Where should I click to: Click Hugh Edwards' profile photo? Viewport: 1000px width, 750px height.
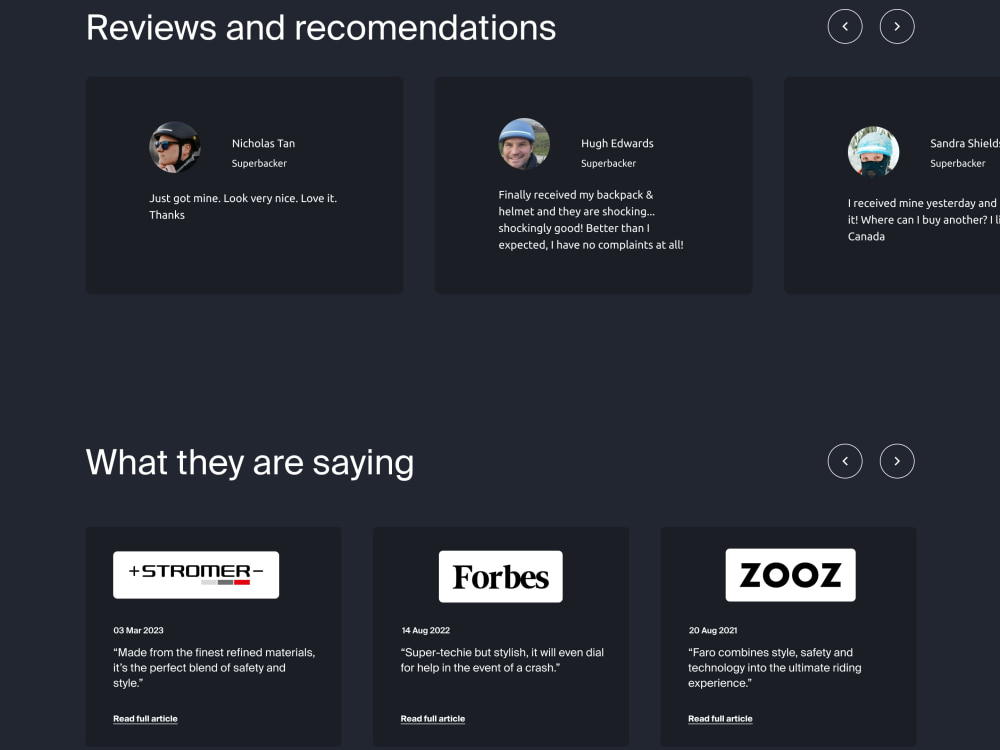pos(524,143)
